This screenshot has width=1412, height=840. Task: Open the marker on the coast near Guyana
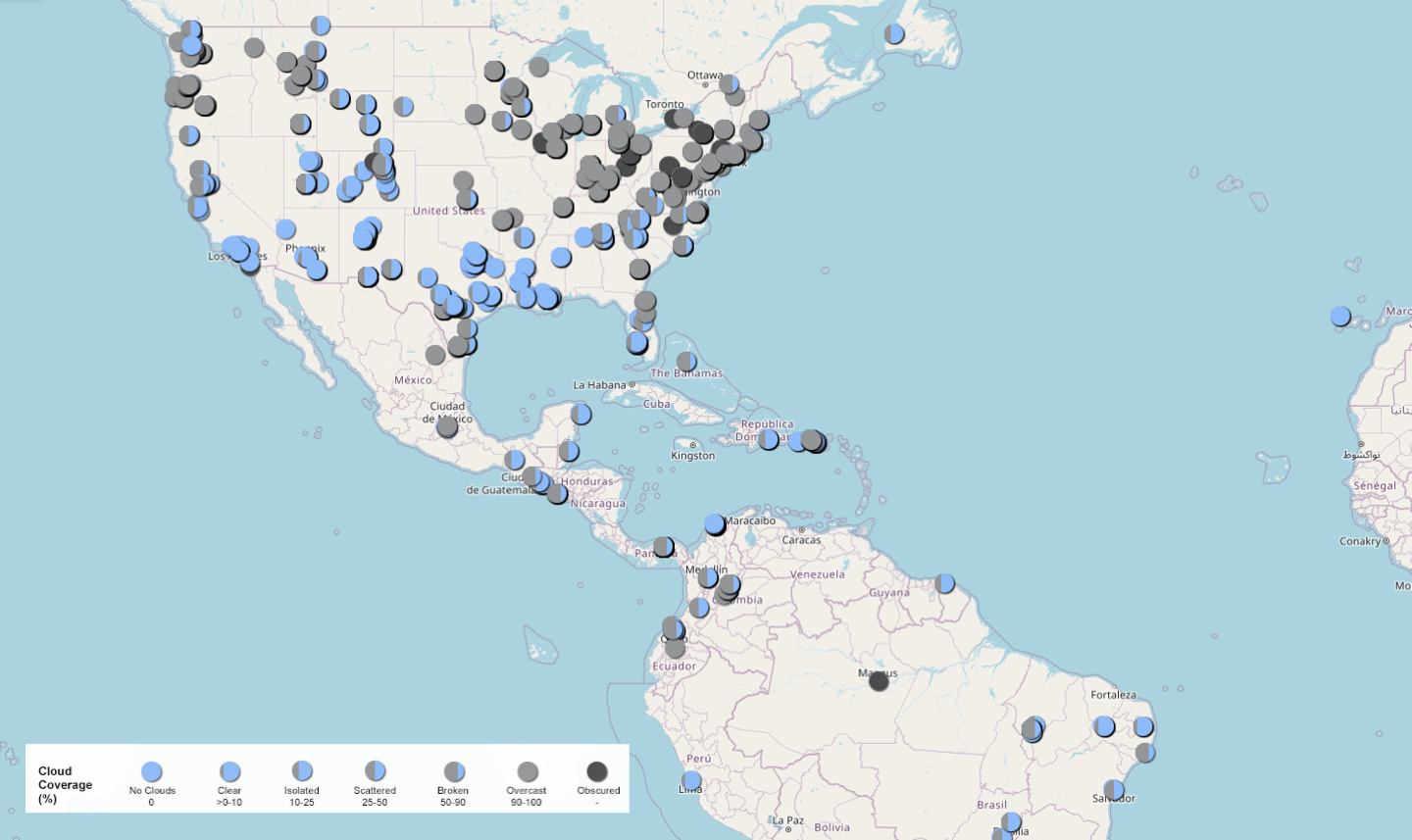point(944,583)
